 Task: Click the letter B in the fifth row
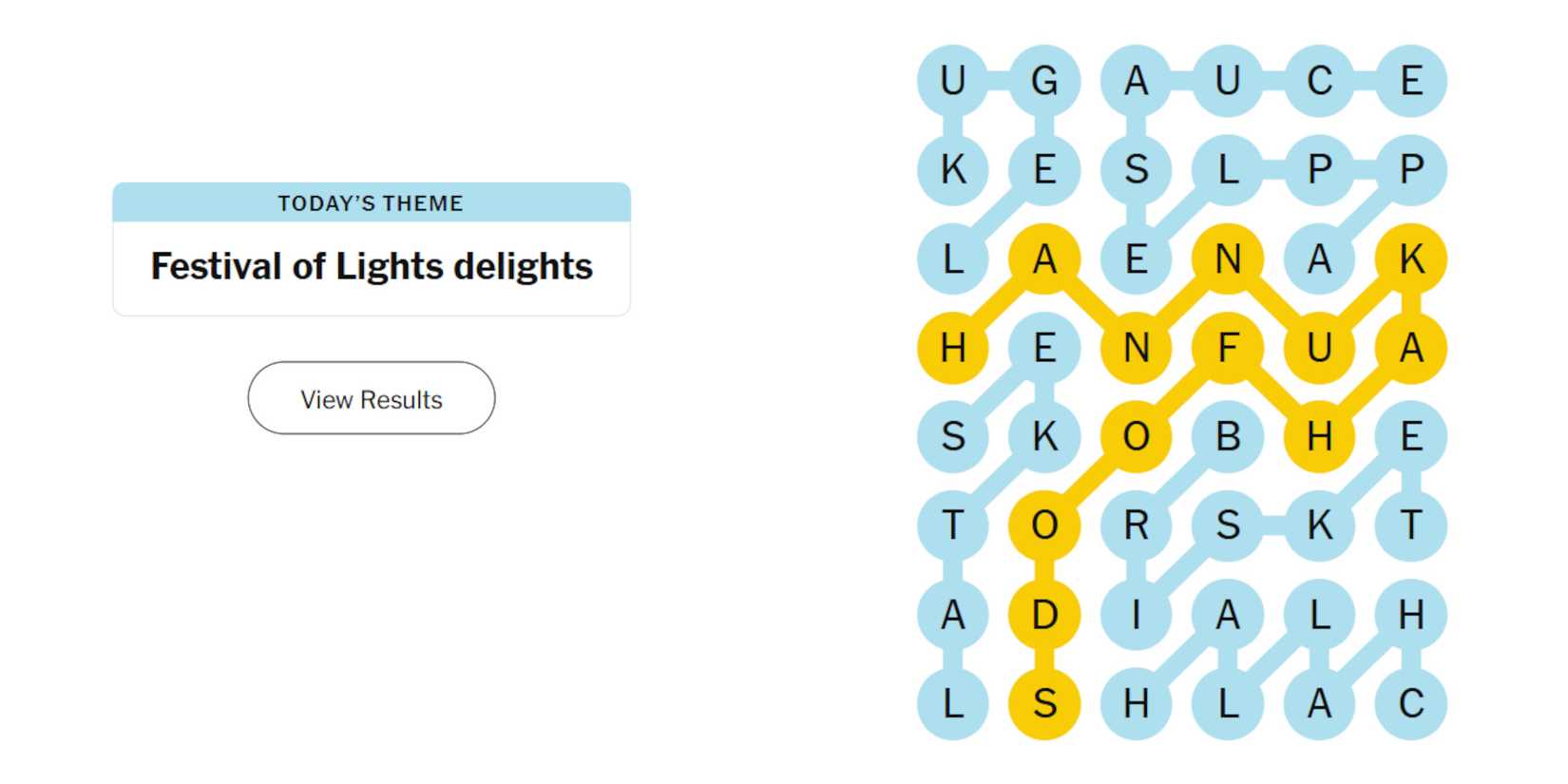point(1228,436)
